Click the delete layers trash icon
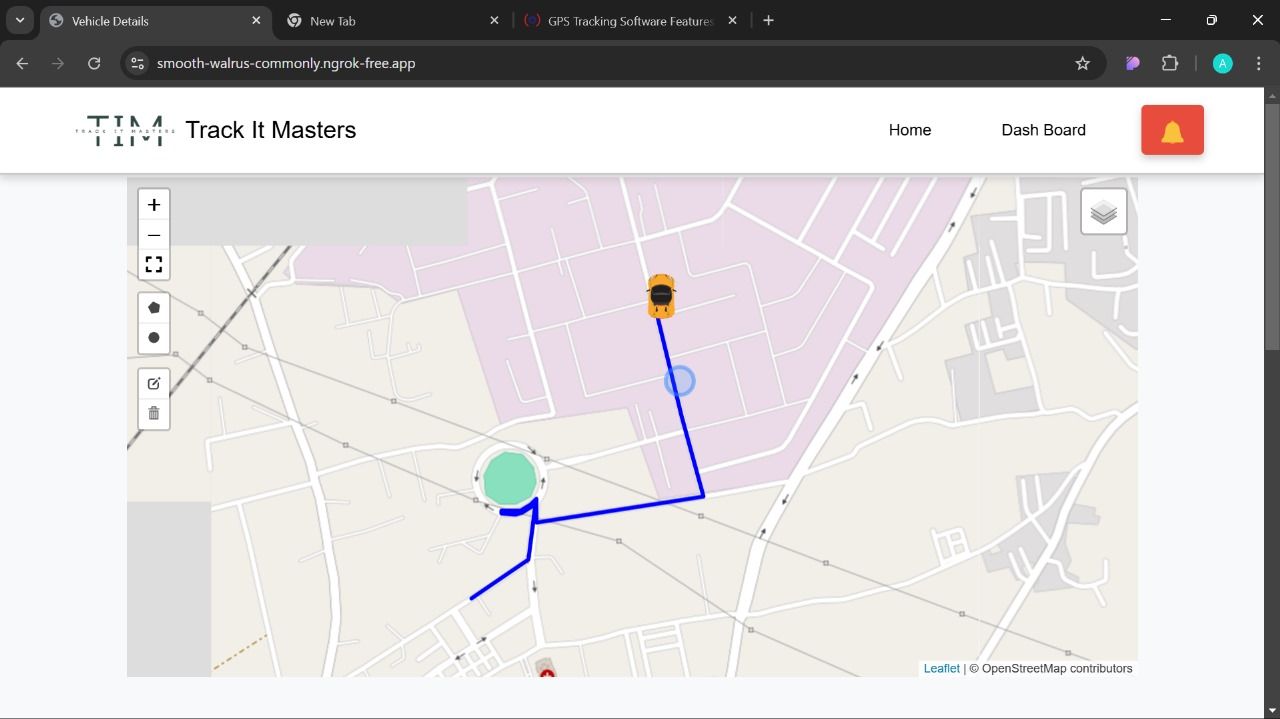This screenshot has width=1280, height=719. (154, 413)
